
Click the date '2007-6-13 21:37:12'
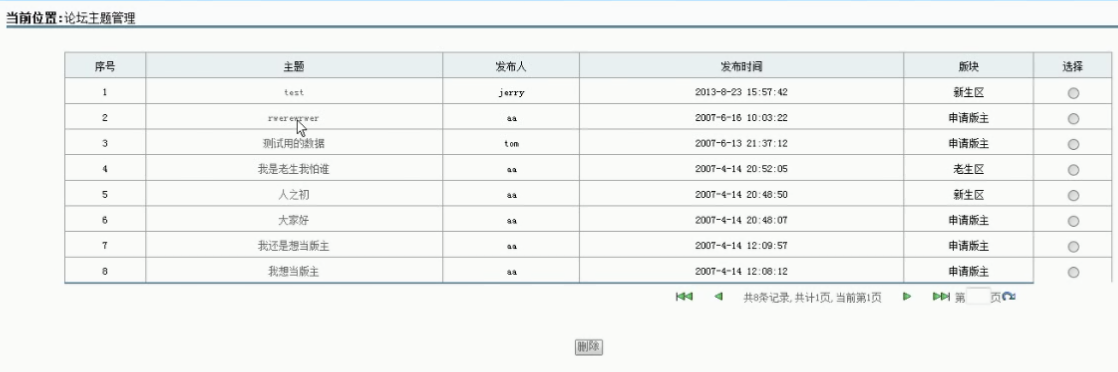(x=741, y=144)
